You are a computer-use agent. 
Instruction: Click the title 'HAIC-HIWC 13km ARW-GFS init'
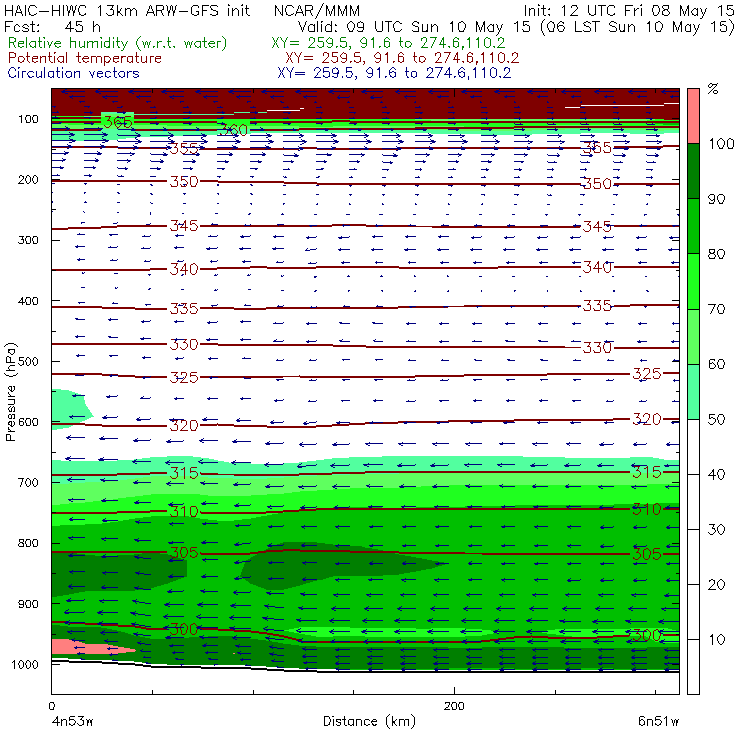(126, 10)
